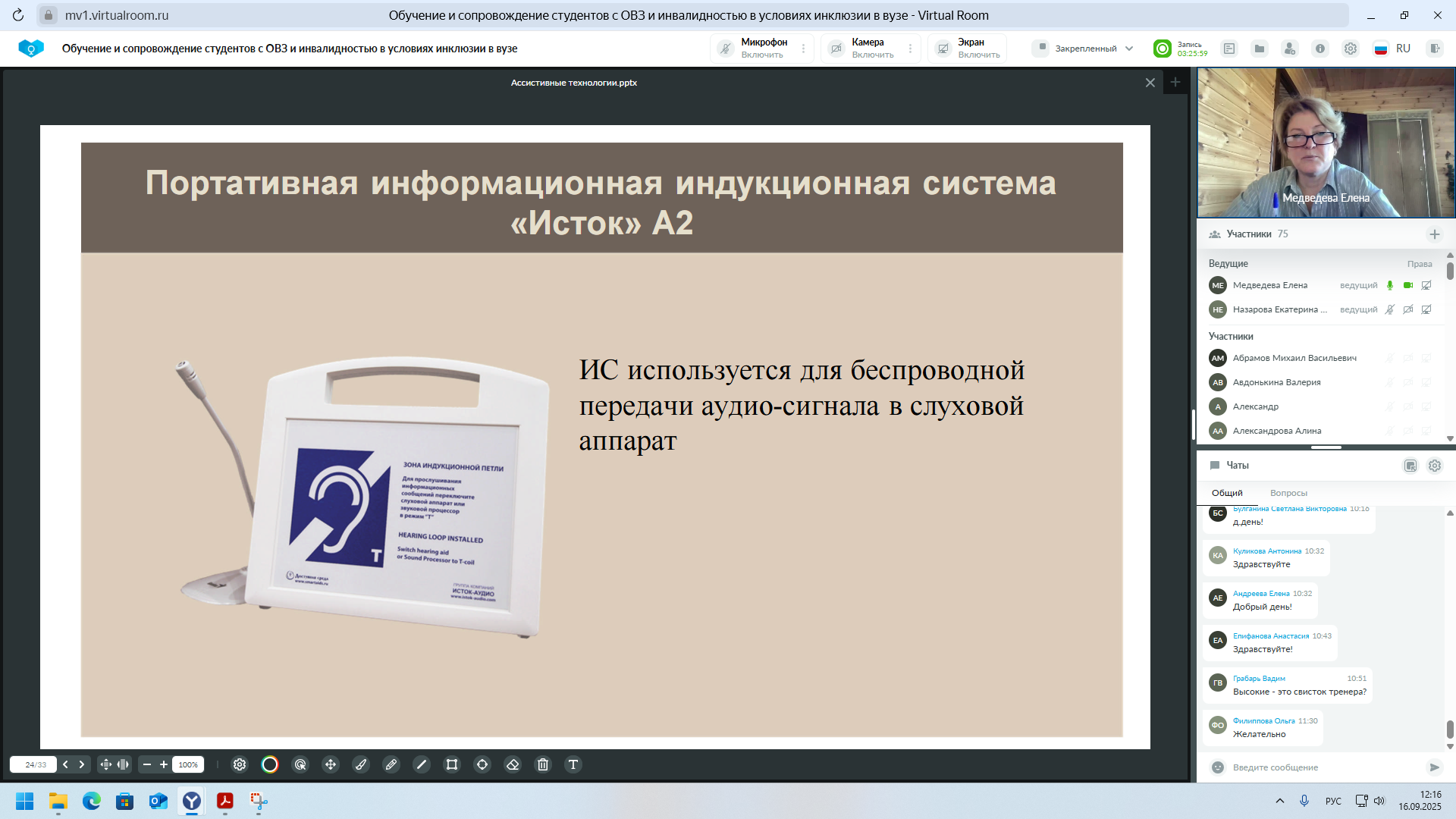Switch to the Вопросы chat tab
1456x819 pixels.
tap(1288, 493)
